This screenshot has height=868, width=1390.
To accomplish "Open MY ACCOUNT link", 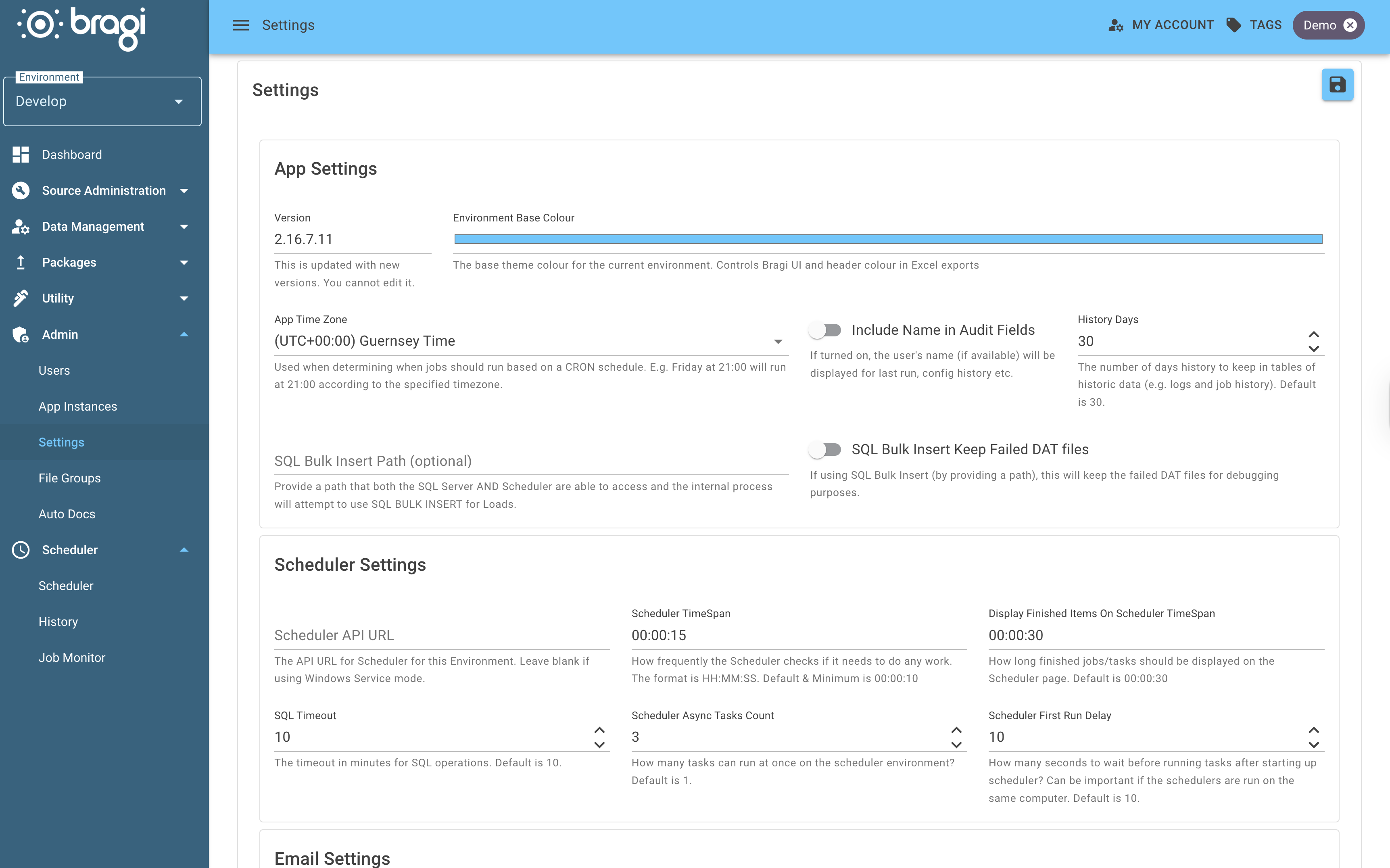I will (x=1173, y=25).
